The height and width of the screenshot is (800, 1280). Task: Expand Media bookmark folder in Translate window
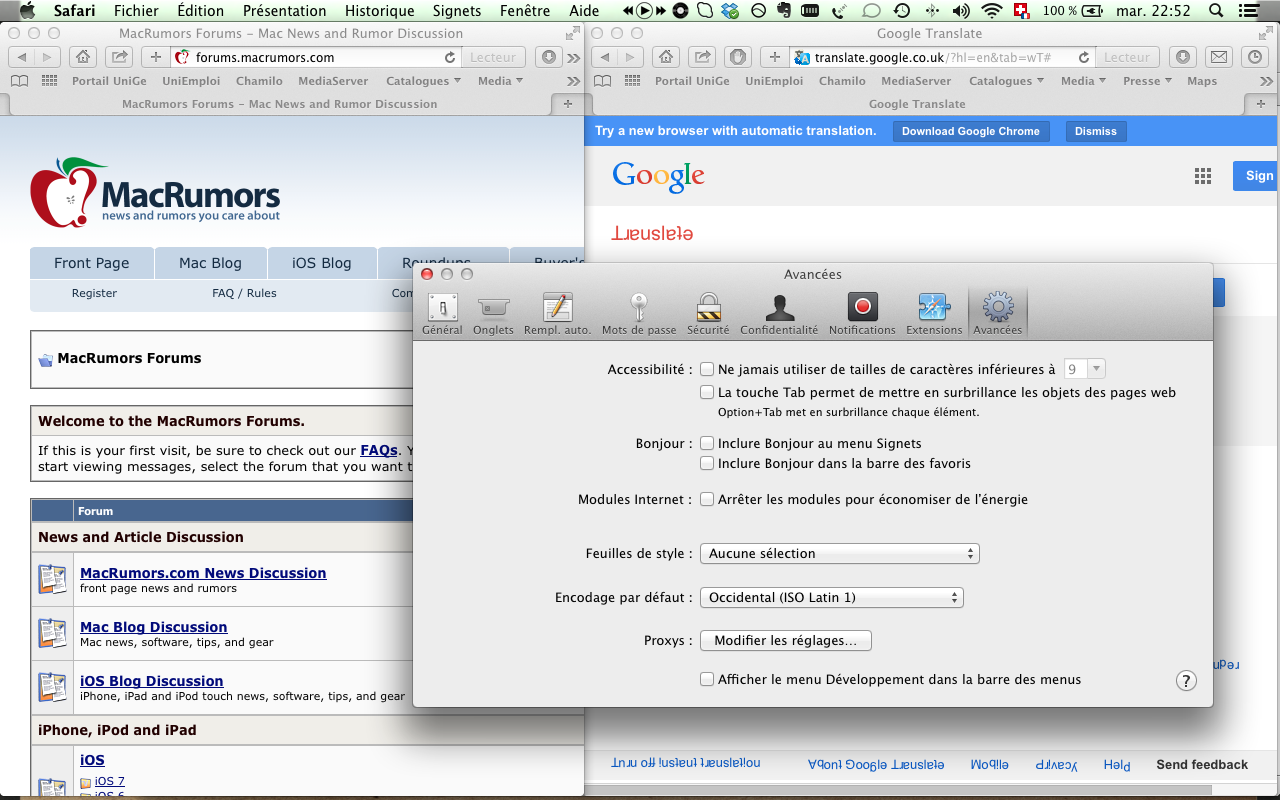(1084, 81)
